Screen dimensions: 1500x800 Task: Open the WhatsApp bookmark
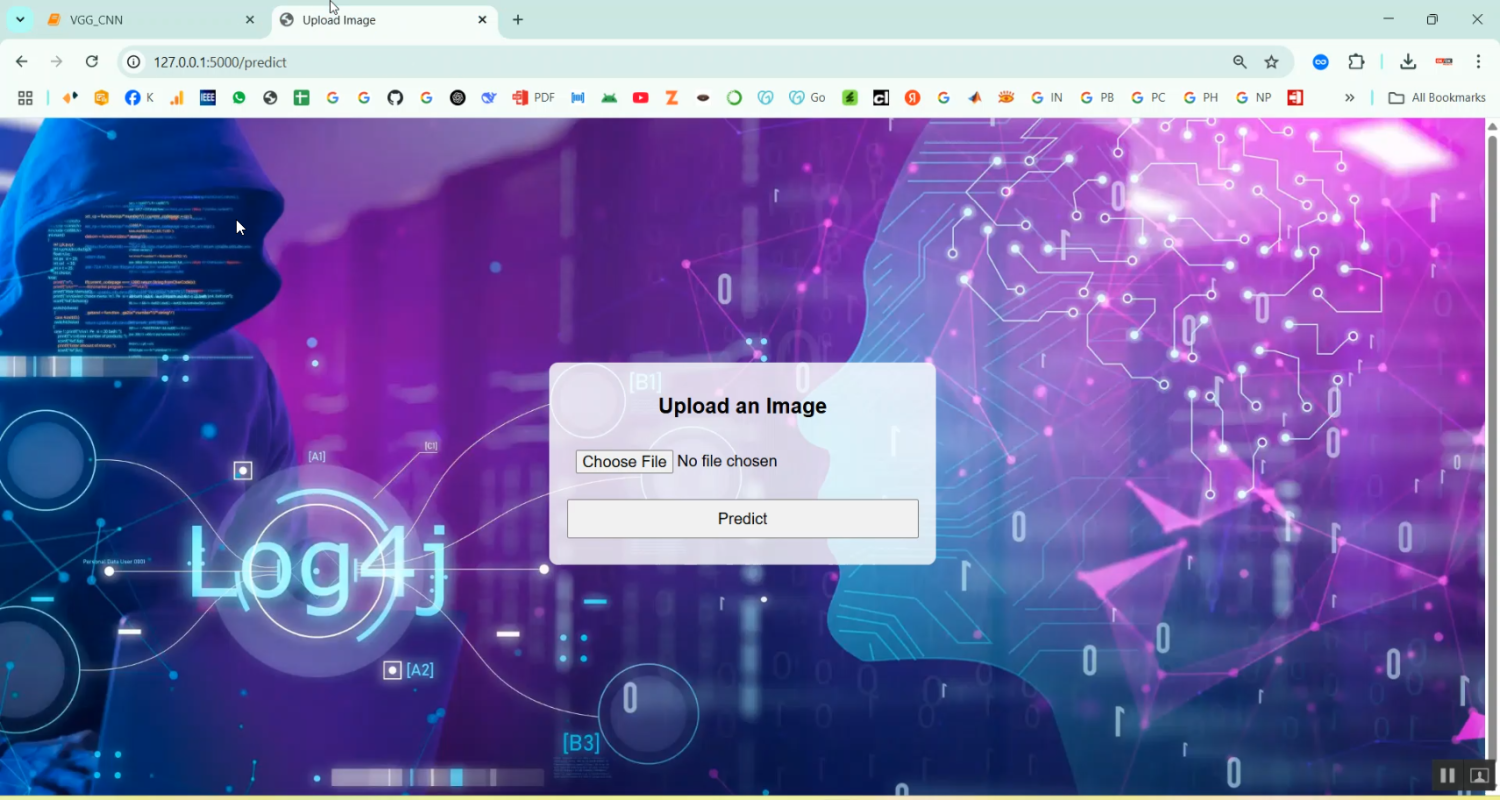point(239,98)
